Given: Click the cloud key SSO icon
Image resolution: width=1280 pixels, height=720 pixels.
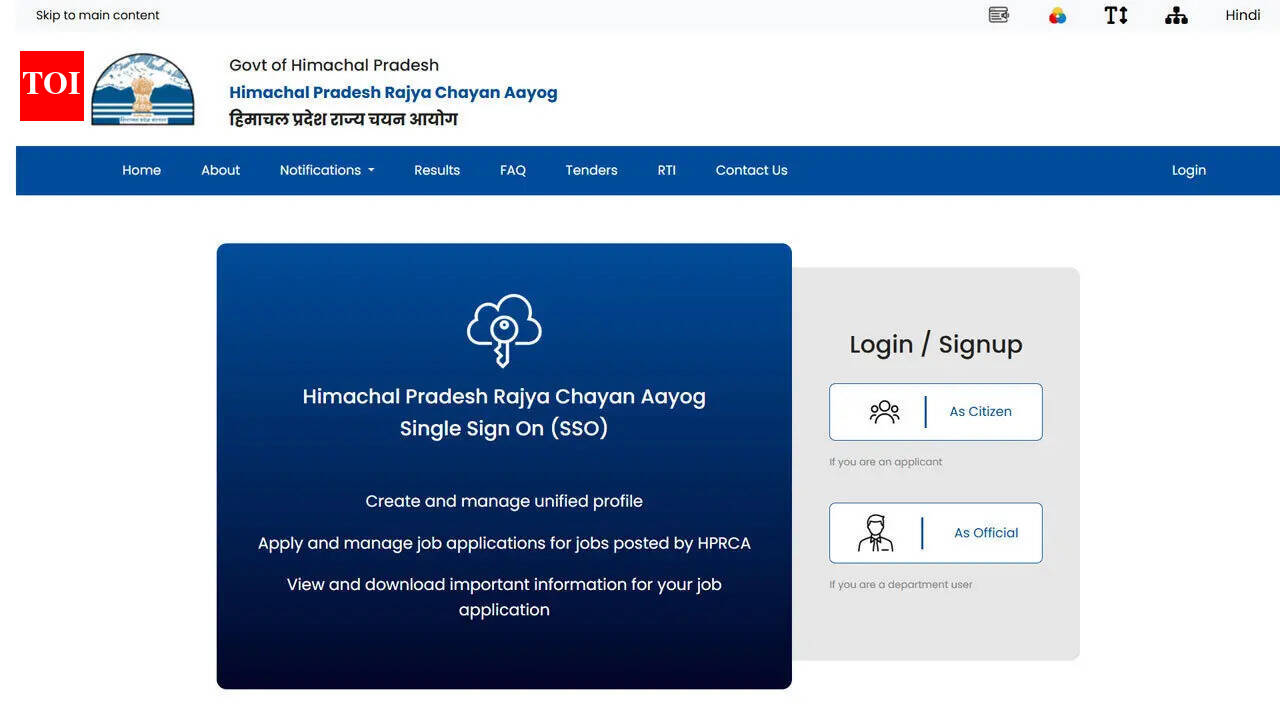Looking at the screenshot, I should pos(504,330).
